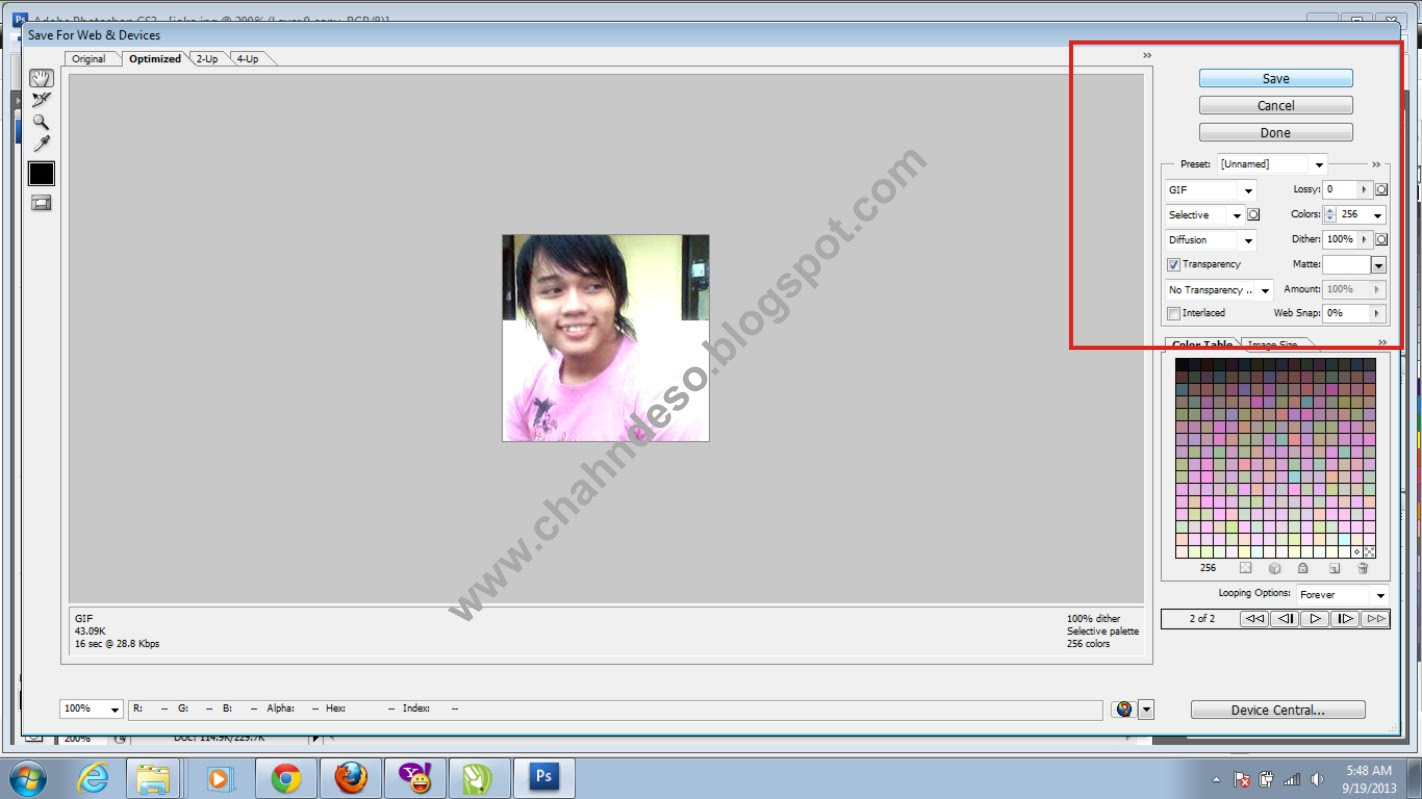The width and height of the screenshot is (1422, 799).
Task: Click the black eyedropper color swatch
Action: [x=41, y=174]
